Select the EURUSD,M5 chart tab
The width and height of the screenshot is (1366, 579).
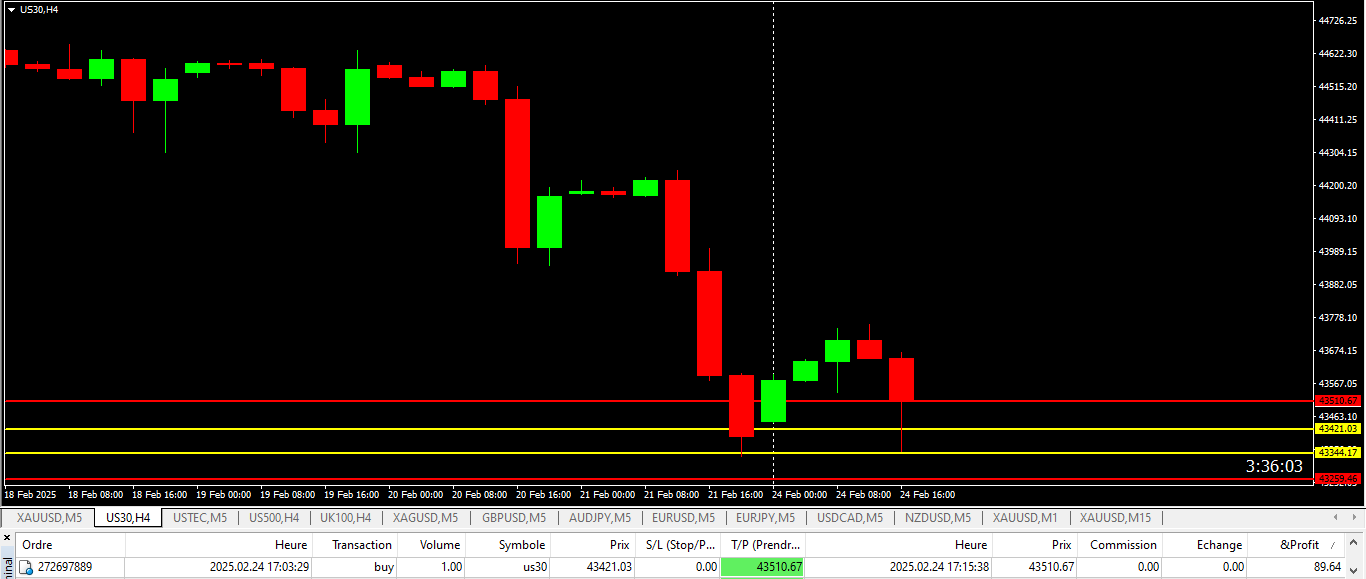point(681,517)
